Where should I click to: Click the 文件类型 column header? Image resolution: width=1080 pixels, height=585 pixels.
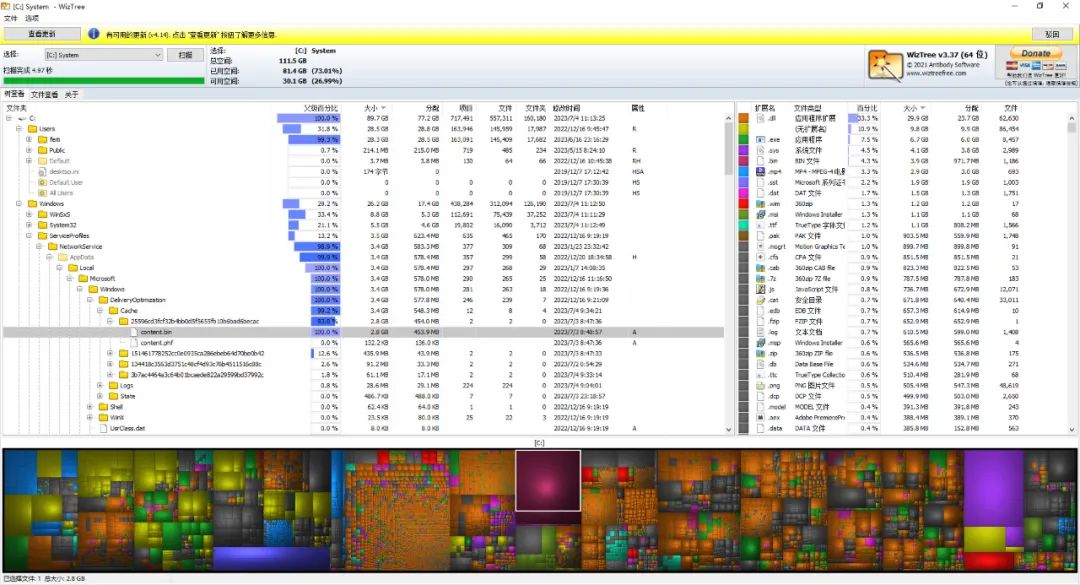[x=807, y=108]
